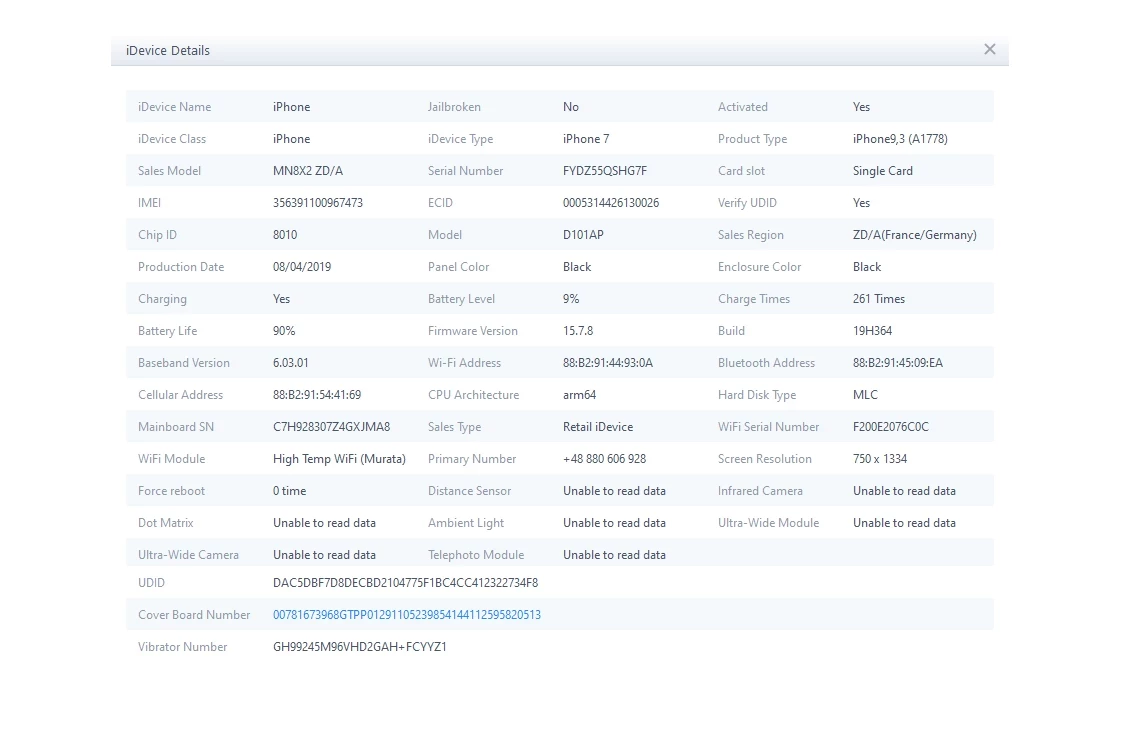Select the Enclosure Color value Black
Screen dimensions: 1124x745
867,267
